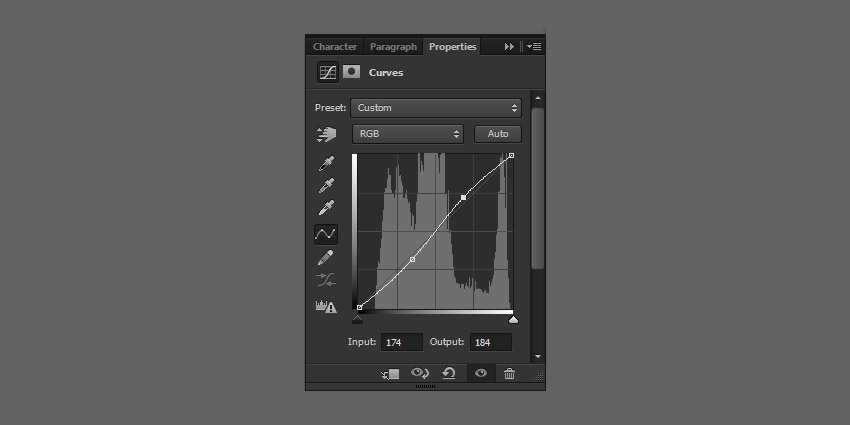Image resolution: width=850 pixels, height=425 pixels.
Task: Click the Preset label
Action: (330, 108)
